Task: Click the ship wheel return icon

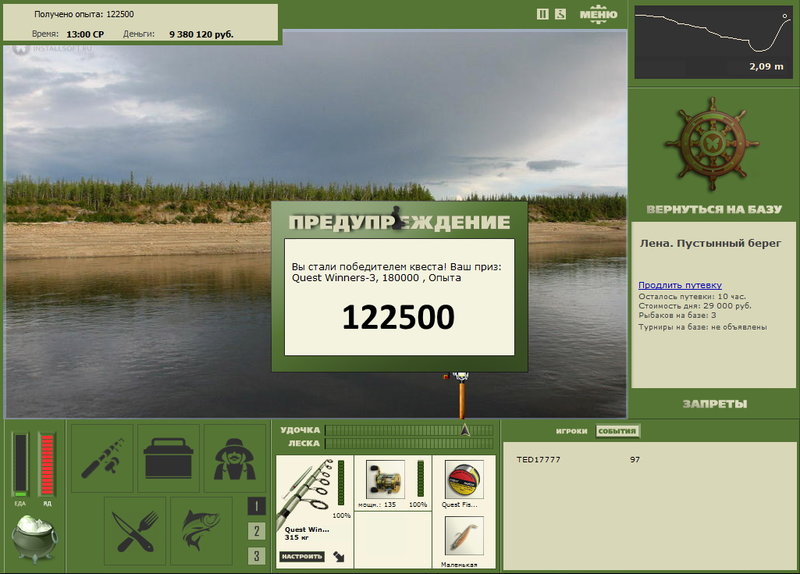Action: tap(712, 145)
